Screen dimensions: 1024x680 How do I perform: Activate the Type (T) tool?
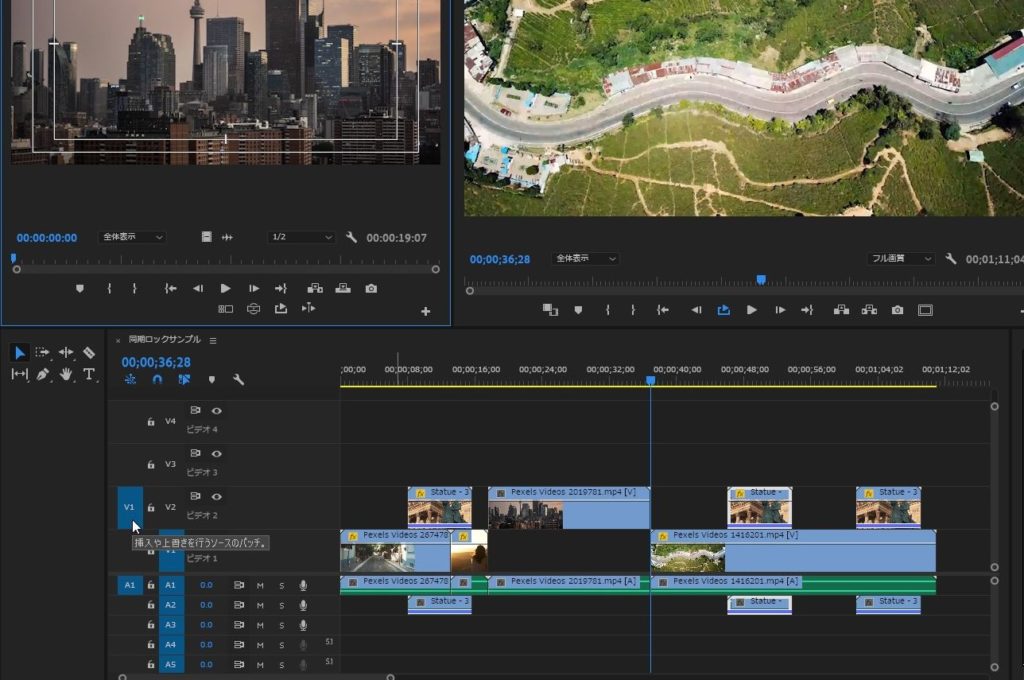pyautogui.click(x=89, y=374)
